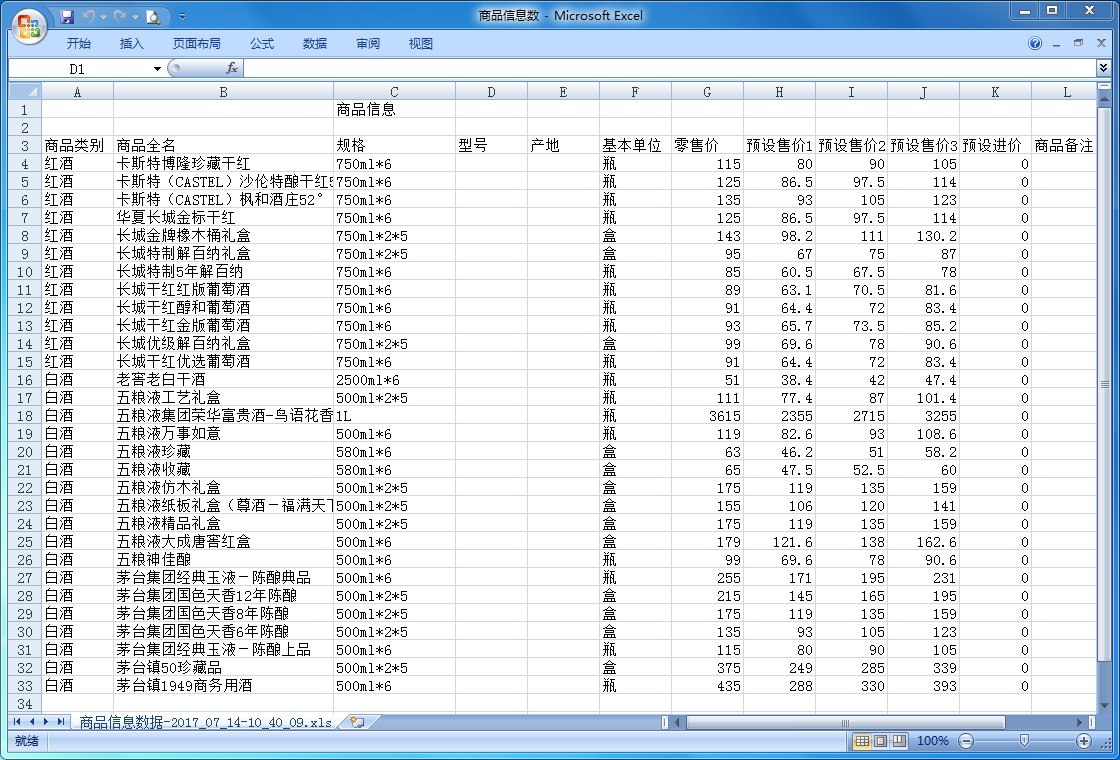This screenshot has width=1120, height=760.
Task: Expand the formula bar
Action: [1103, 68]
